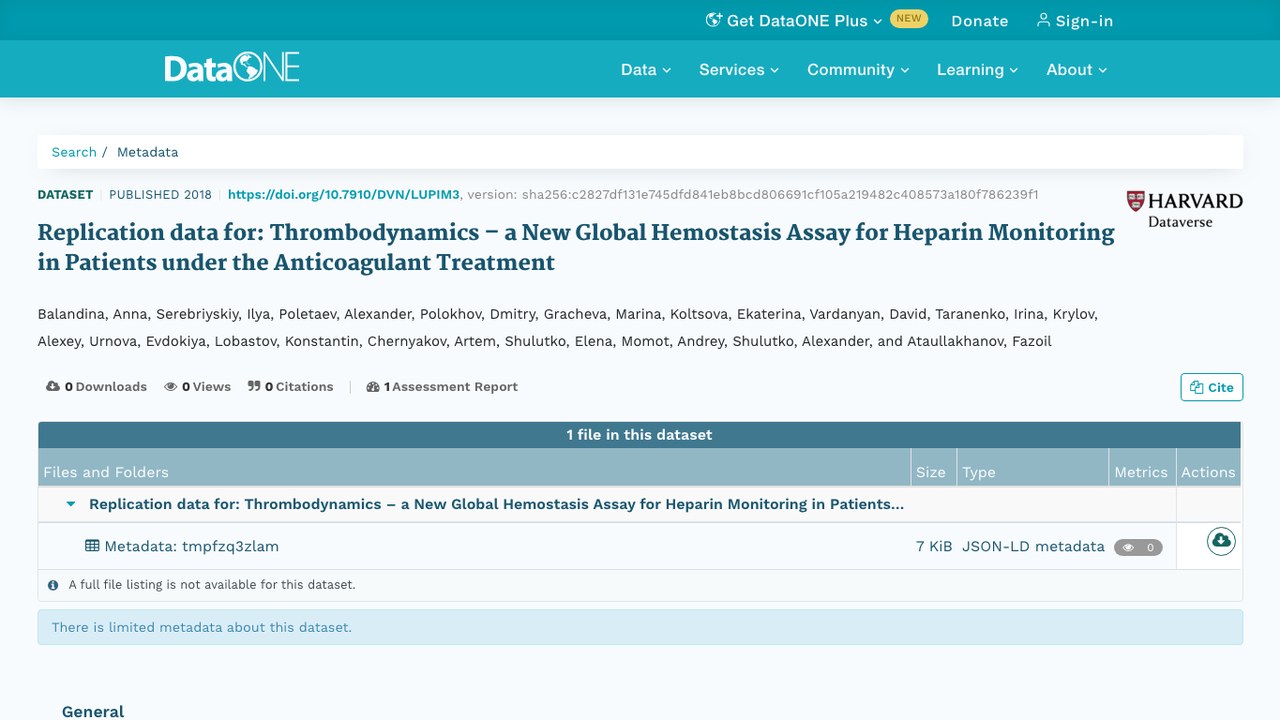Click the table icon next to Metadata: tmpfzq3zlam
Image resolution: width=1280 pixels, height=720 pixels.
(x=92, y=546)
